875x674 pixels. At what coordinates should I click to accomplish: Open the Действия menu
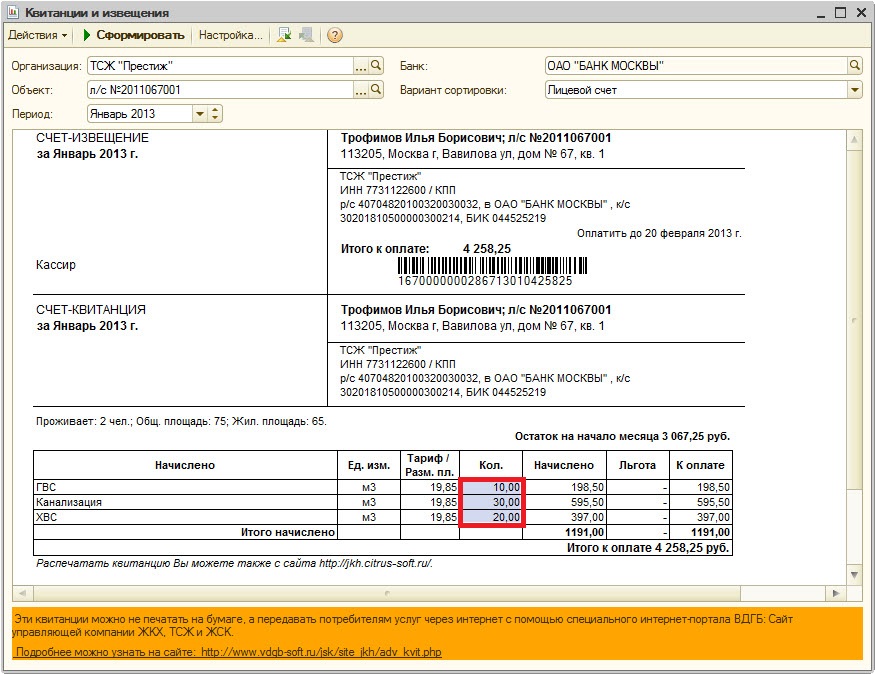[38, 35]
